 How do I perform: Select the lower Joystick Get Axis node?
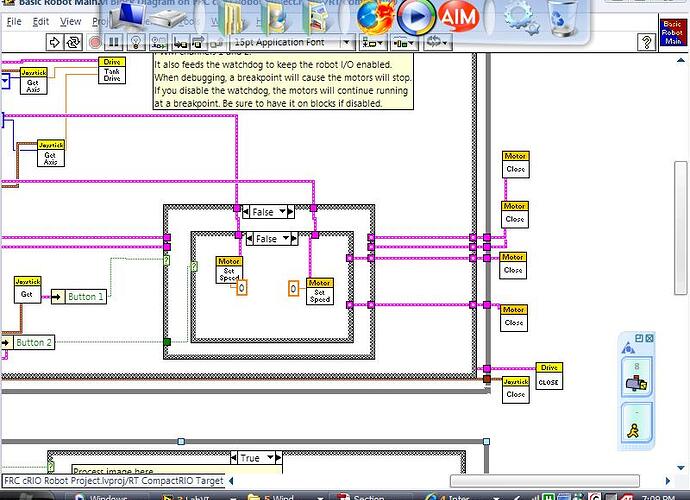tap(51, 154)
